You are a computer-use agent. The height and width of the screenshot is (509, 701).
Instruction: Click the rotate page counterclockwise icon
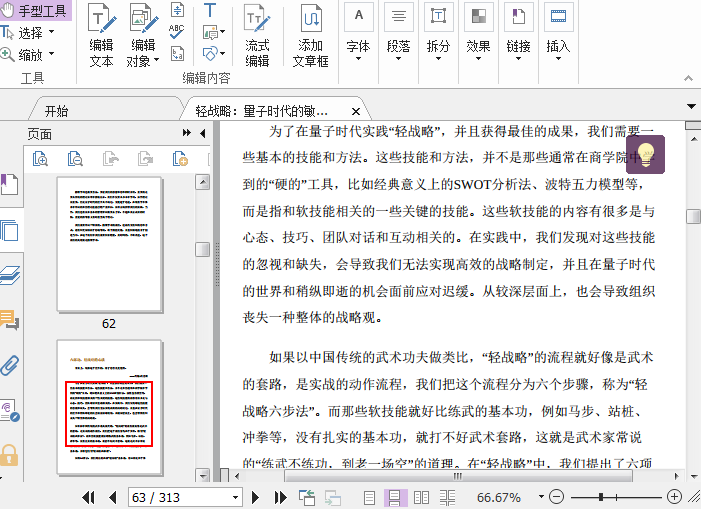pyautogui.click(x=110, y=159)
